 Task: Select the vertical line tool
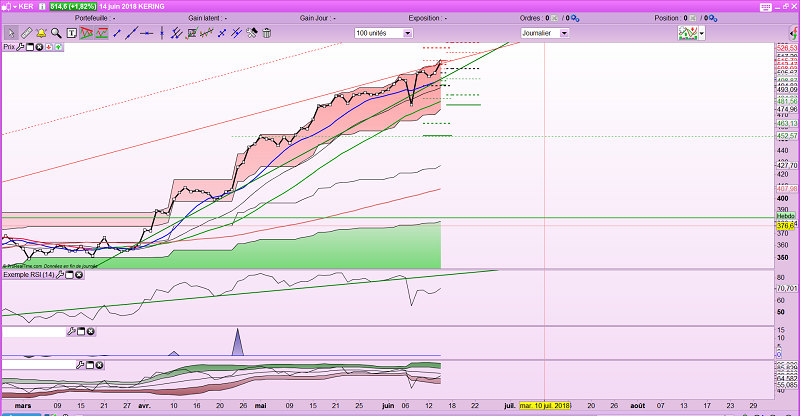[162, 33]
